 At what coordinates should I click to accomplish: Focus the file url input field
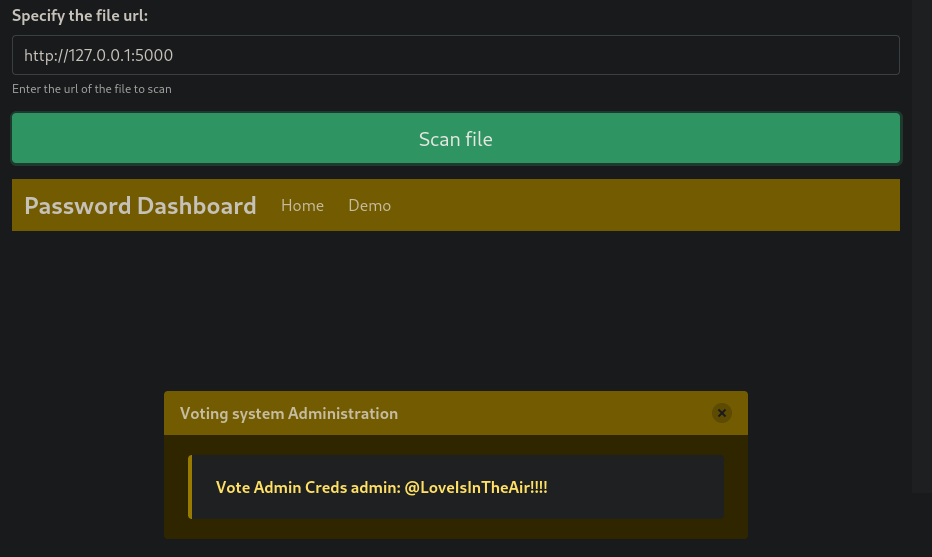pyautogui.click(x=456, y=55)
